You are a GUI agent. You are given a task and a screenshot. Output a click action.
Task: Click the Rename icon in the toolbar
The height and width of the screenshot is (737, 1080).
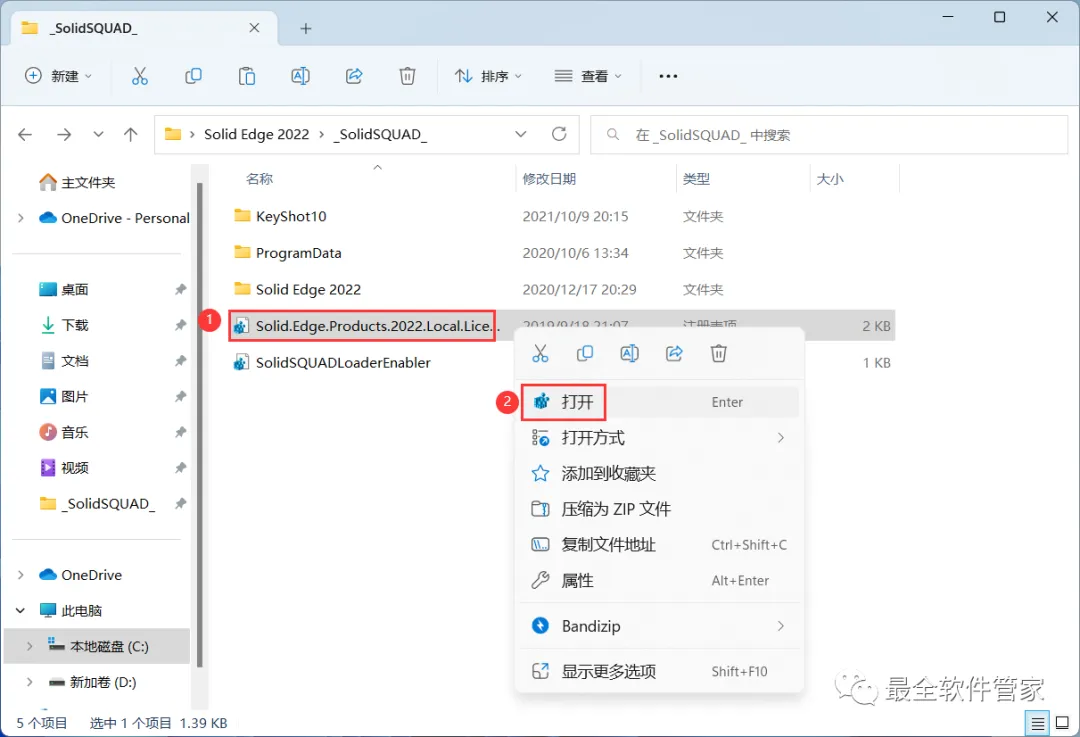(300, 76)
